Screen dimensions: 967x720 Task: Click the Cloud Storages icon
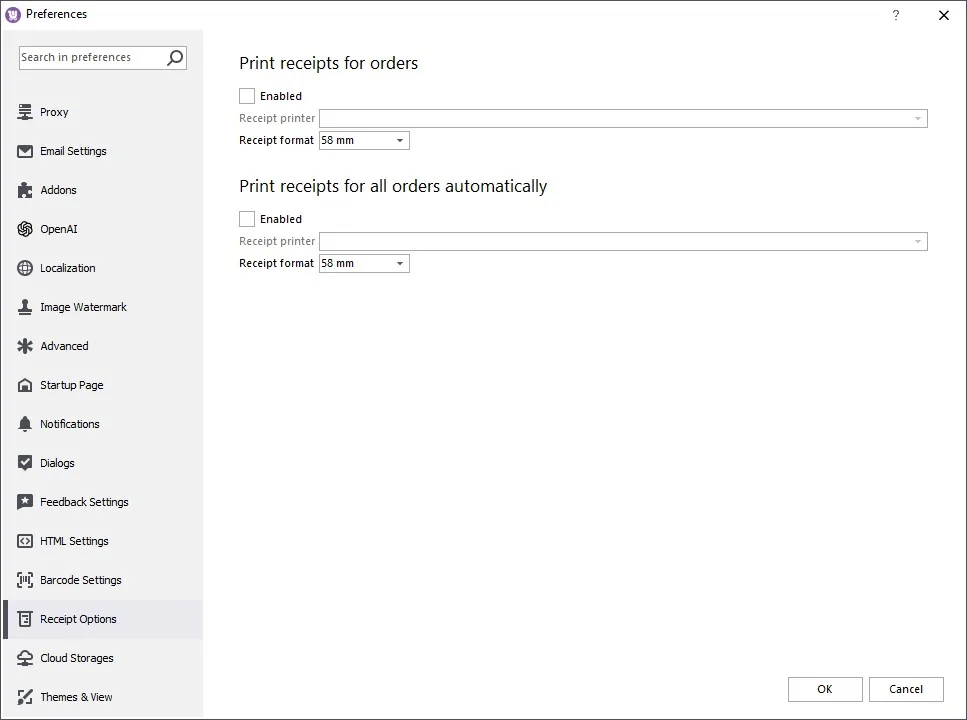click(x=25, y=658)
